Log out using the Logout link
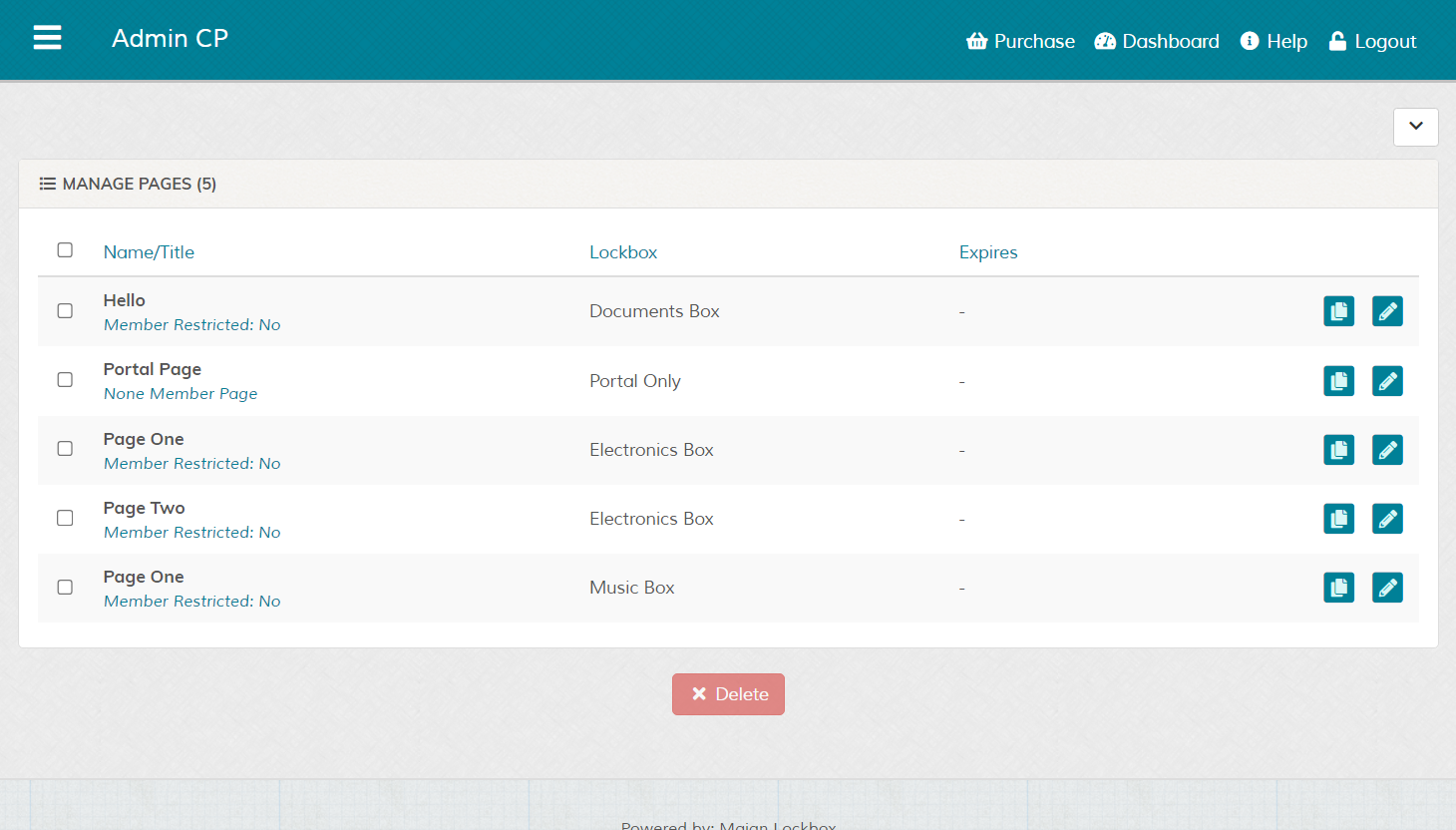Viewport: 1456px width, 830px height. click(x=1372, y=41)
